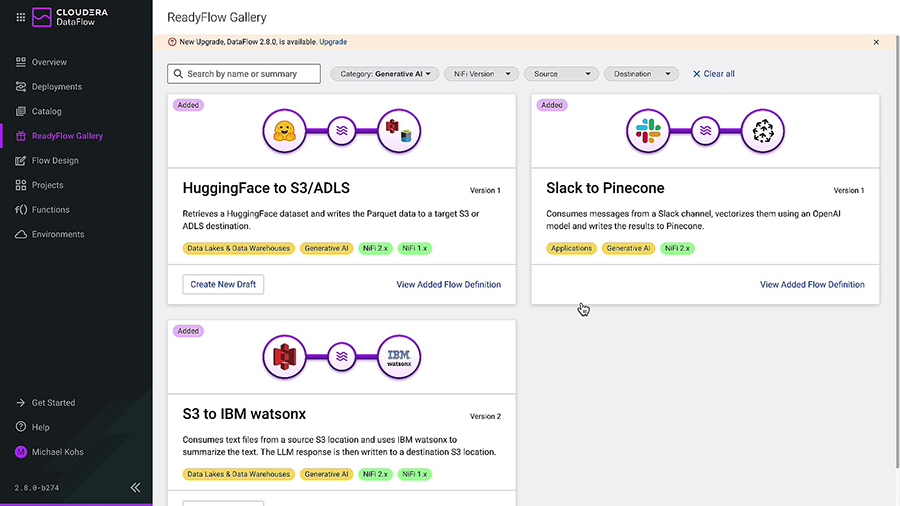Click NiFi 1.x tag on HuggingFace card
This screenshot has width=900, height=506.
click(414, 248)
